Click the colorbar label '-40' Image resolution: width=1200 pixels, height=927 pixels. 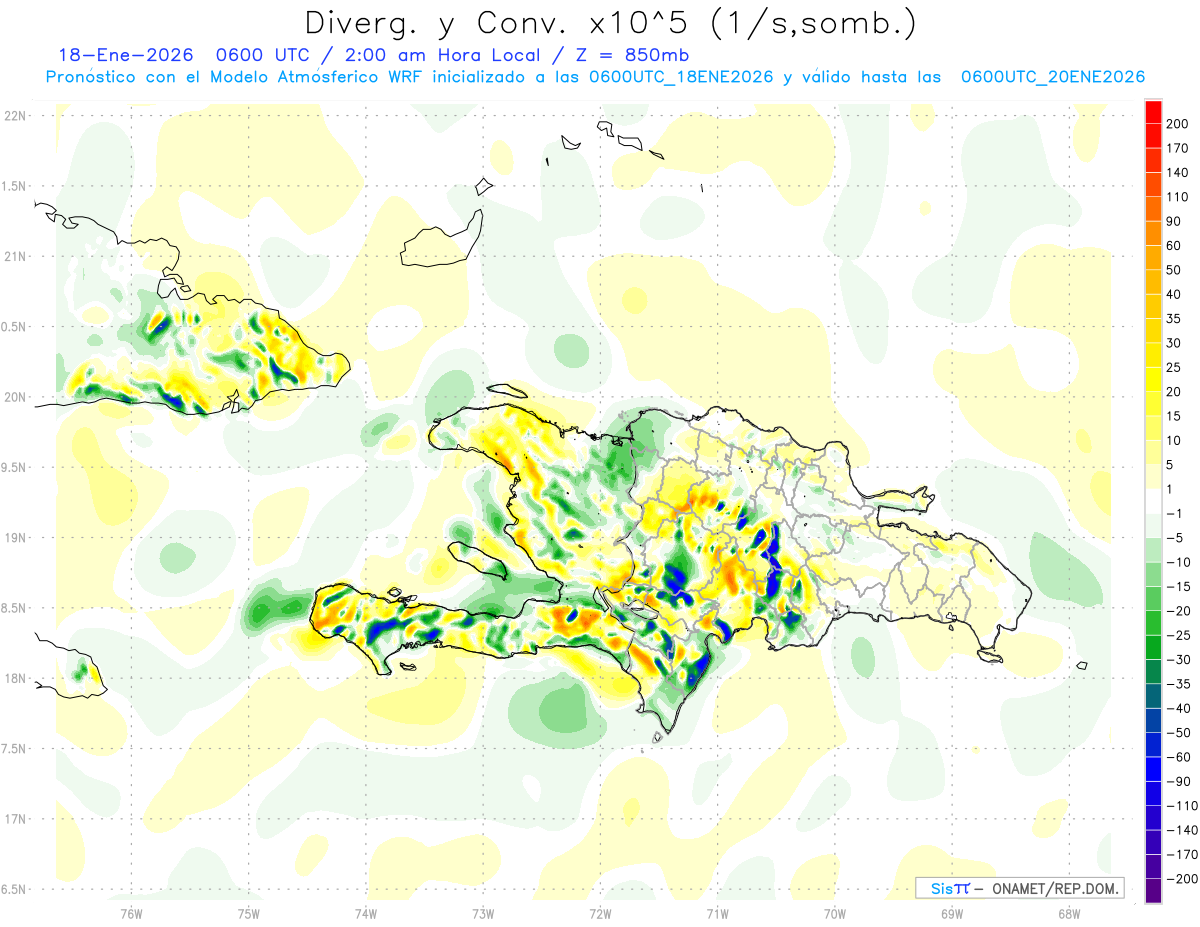(x=1181, y=709)
